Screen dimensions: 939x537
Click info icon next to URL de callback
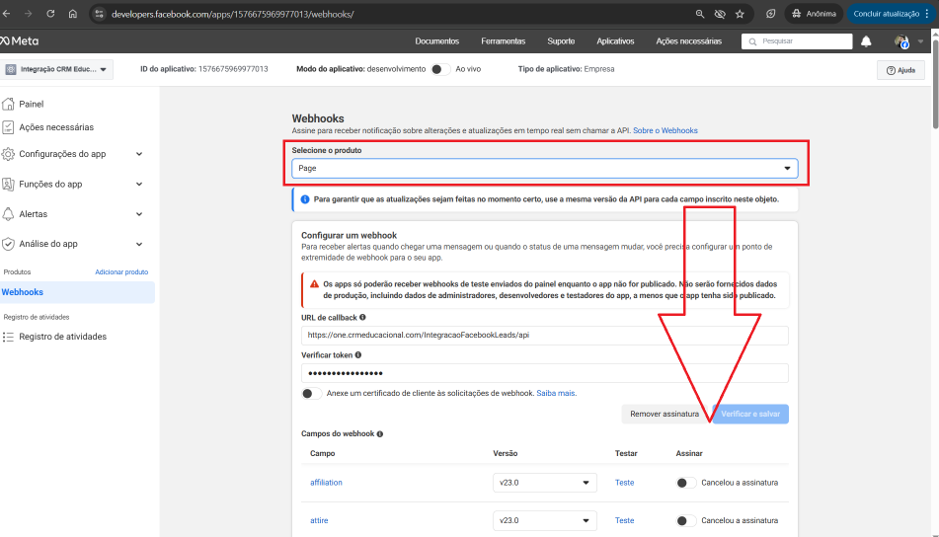362,317
